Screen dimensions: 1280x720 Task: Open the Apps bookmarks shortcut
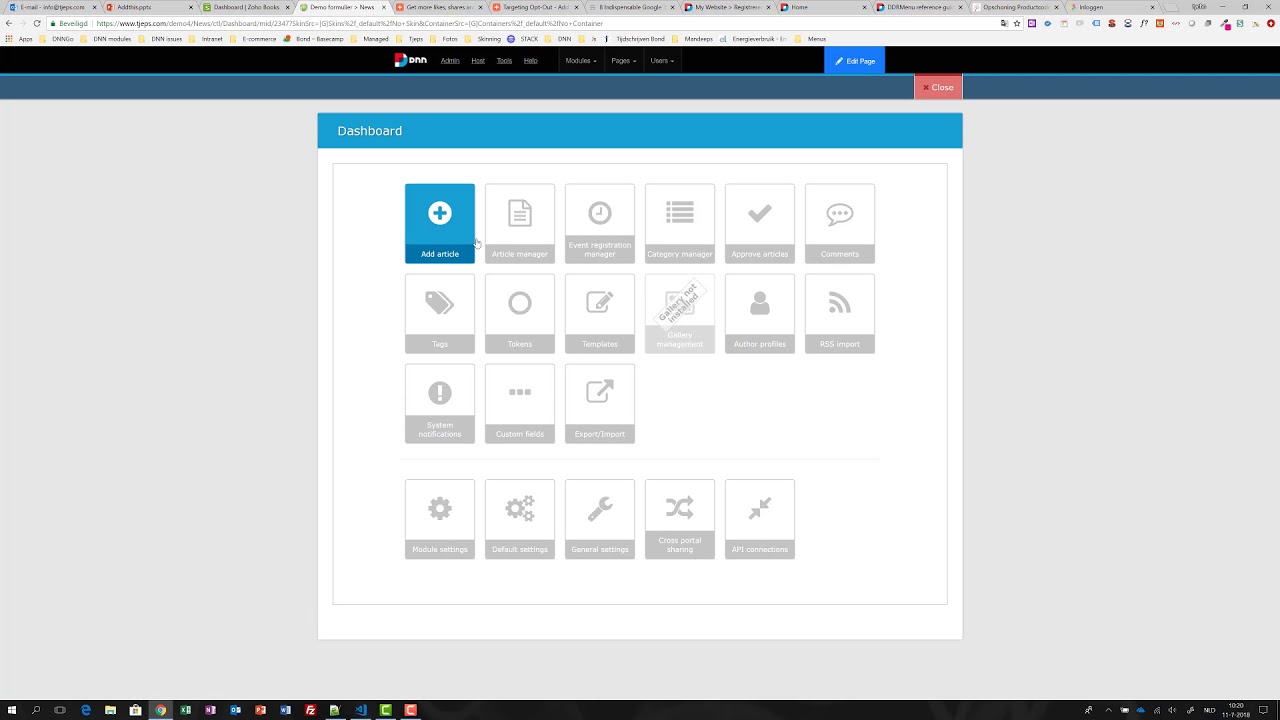(19, 39)
